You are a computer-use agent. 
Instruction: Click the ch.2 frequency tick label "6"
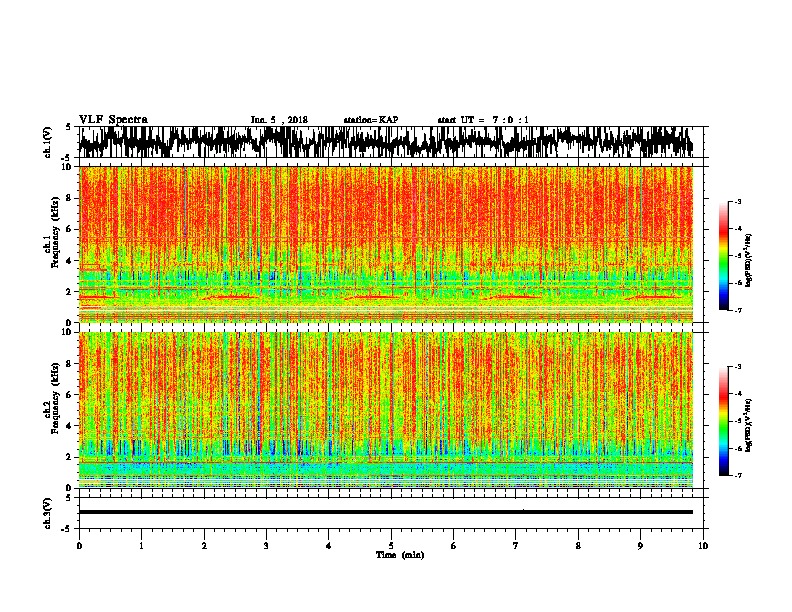(69, 395)
